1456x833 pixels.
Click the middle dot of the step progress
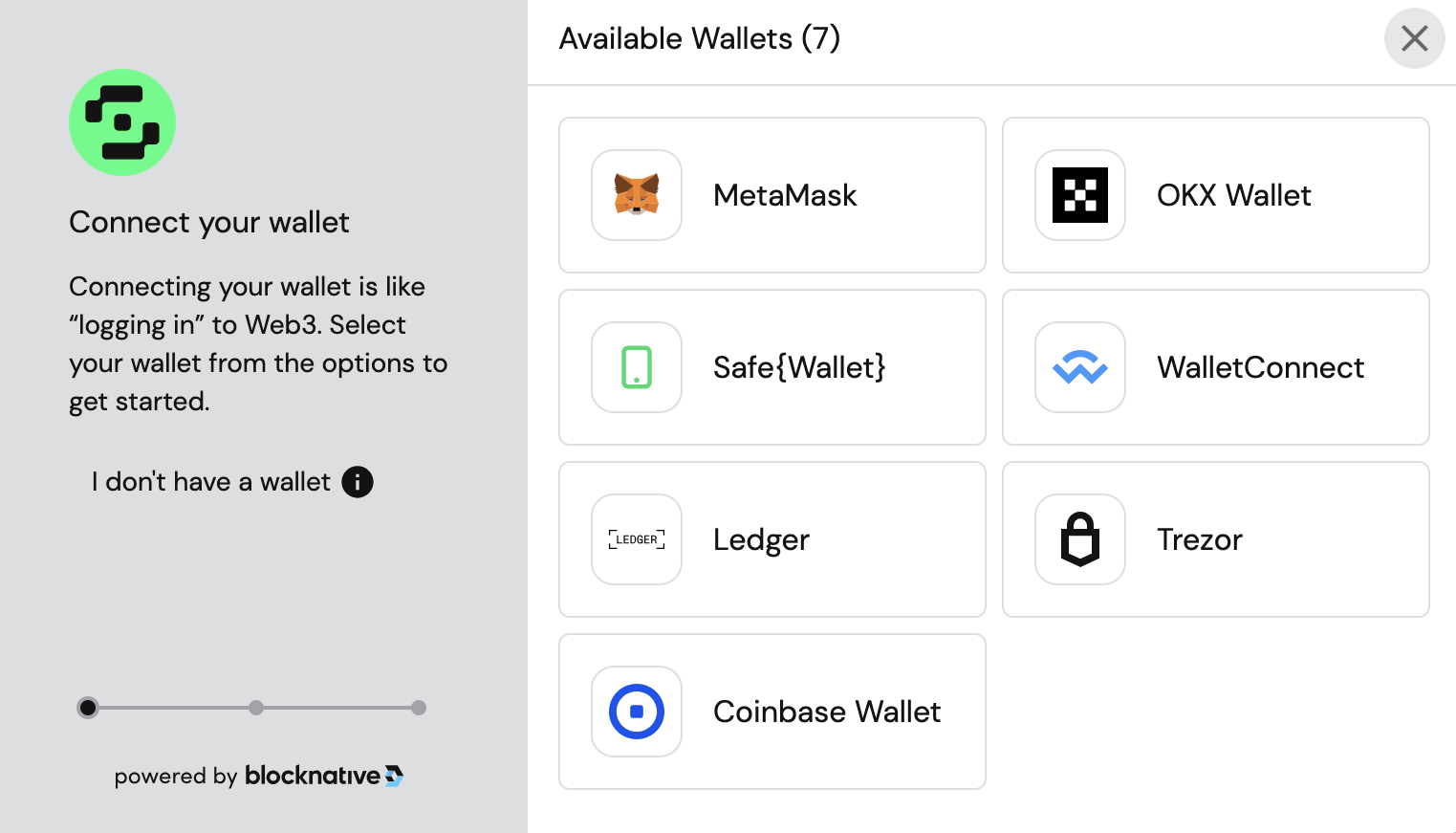pos(256,708)
